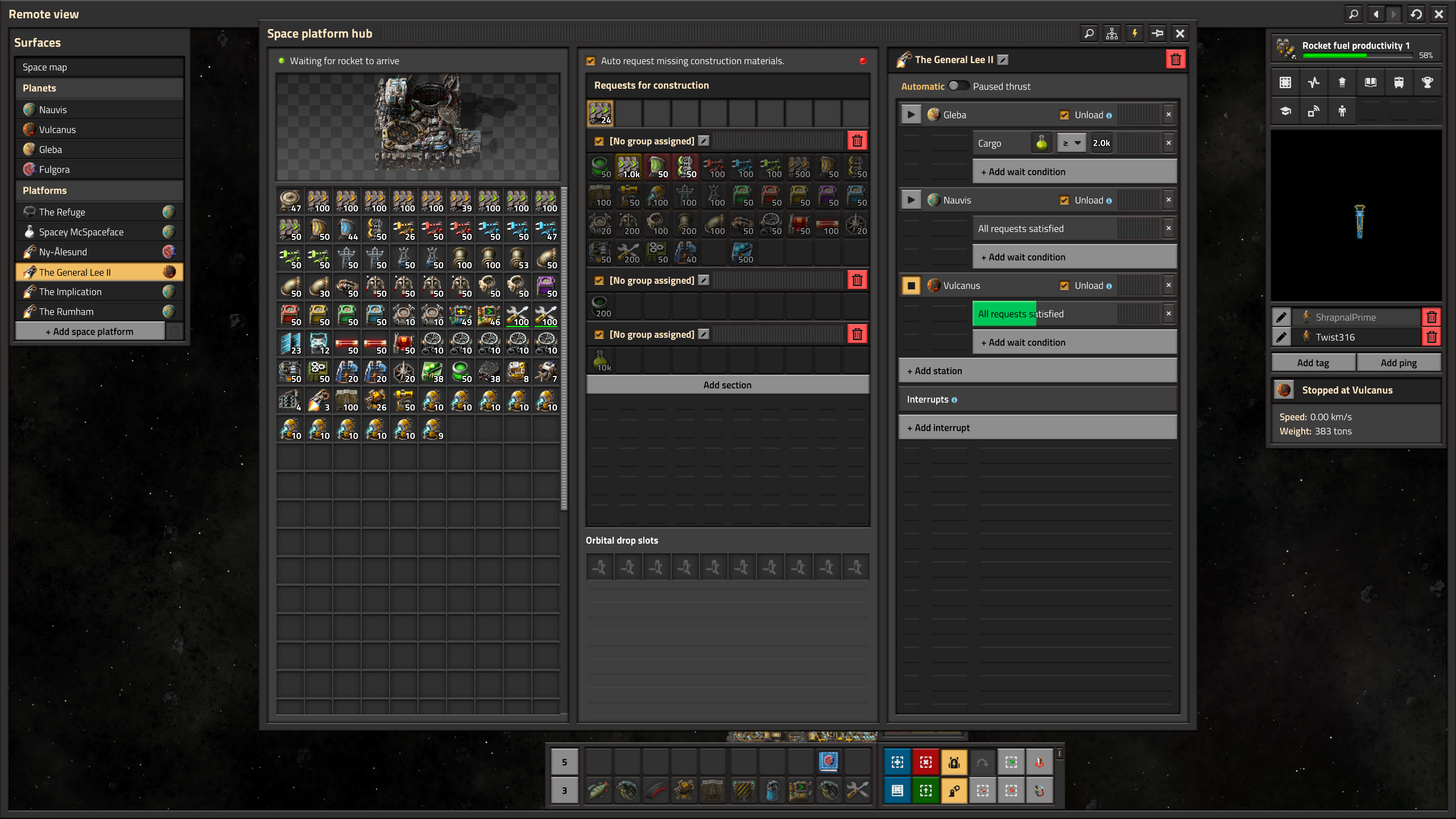The width and height of the screenshot is (1456, 819).
Task: Toggle first No group assigned section checkbox
Action: tap(599, 141)
